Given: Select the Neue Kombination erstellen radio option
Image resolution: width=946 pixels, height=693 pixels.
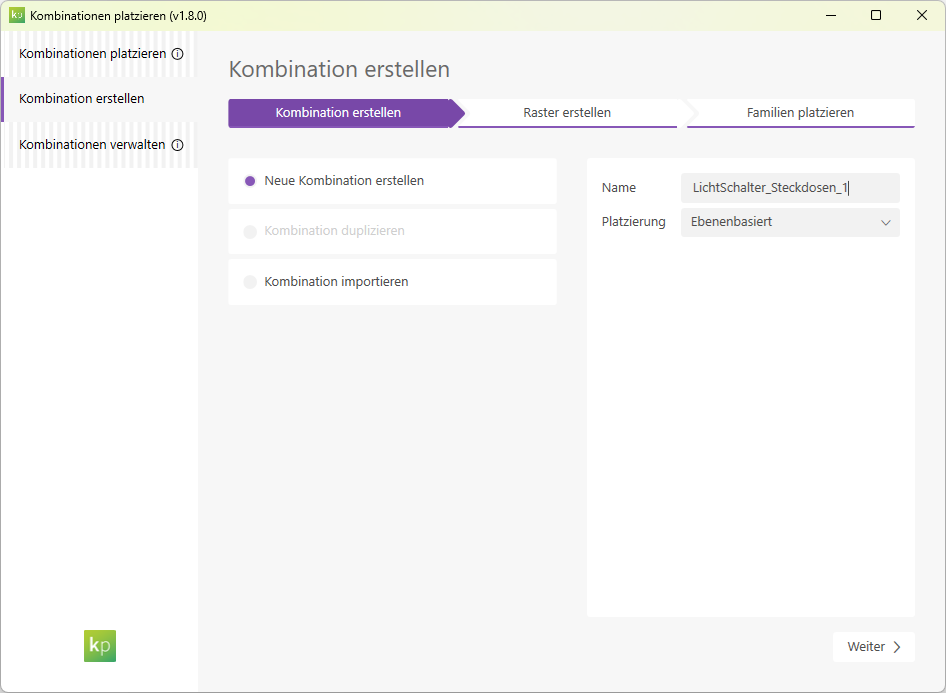Looking at the screenshot, I should coord(250,181).
